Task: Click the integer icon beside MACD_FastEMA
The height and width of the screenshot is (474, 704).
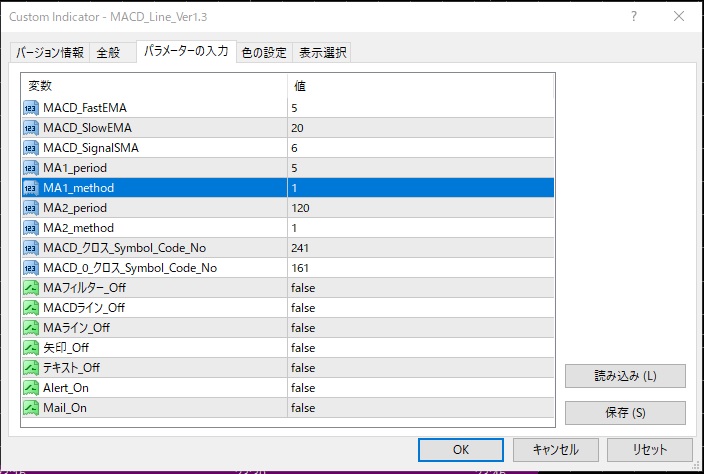Action: (31, 107)
